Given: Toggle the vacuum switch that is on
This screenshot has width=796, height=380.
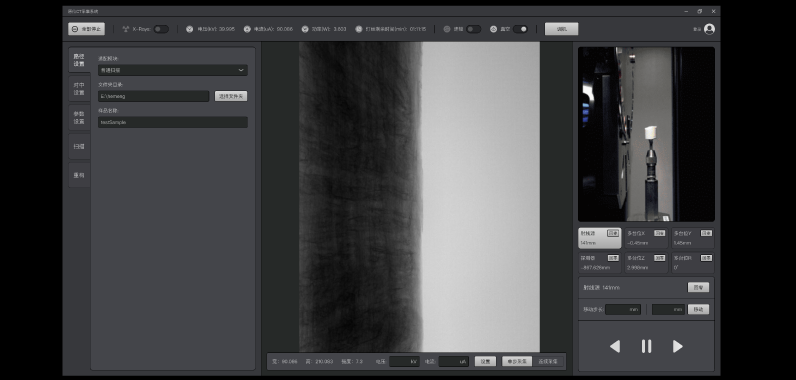Looking at the screenshot, I should [x=520, y=29].
